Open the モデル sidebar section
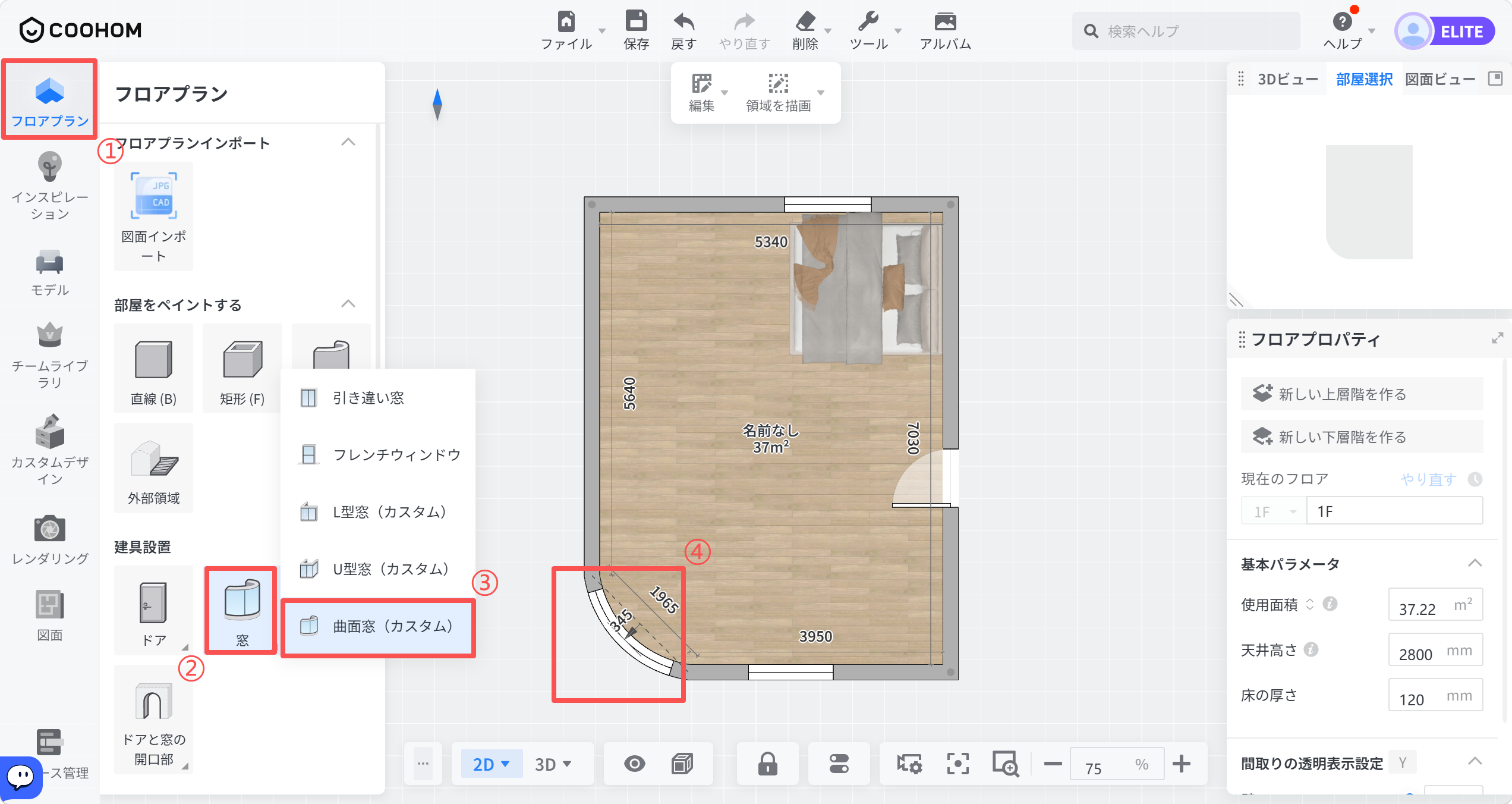Viewport: 1512px width, 804px height. coord(49,272)
